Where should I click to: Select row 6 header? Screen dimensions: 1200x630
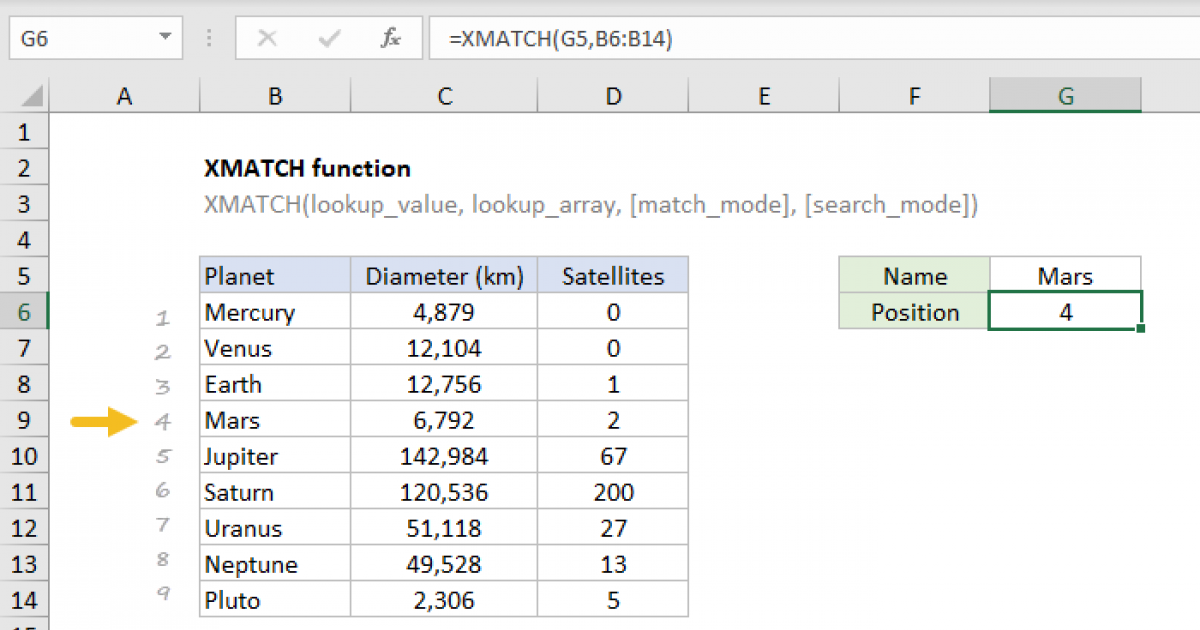[25, 311]
